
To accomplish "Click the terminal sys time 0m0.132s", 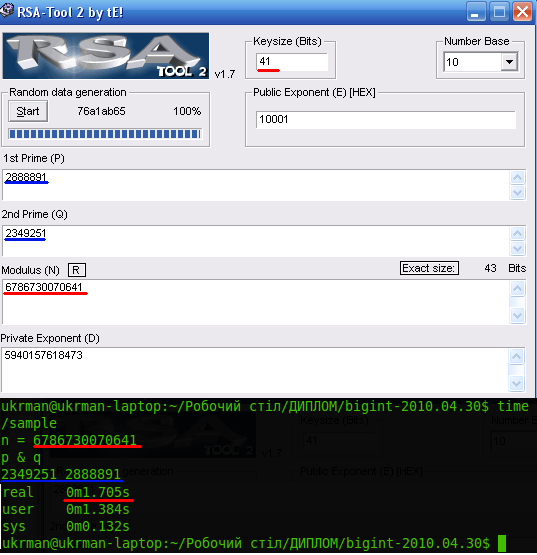I will pos(98,526).
